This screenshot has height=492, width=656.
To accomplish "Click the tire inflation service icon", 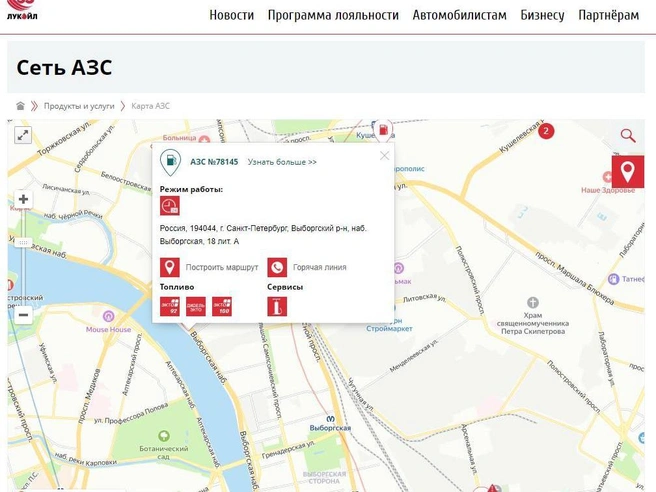I will click(x=277, y=306).
